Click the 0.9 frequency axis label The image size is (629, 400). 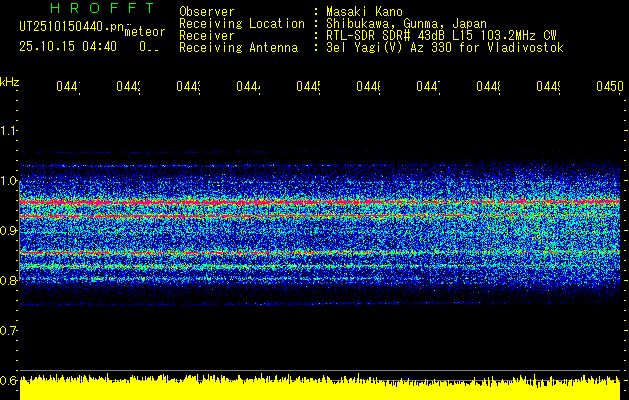8,230
